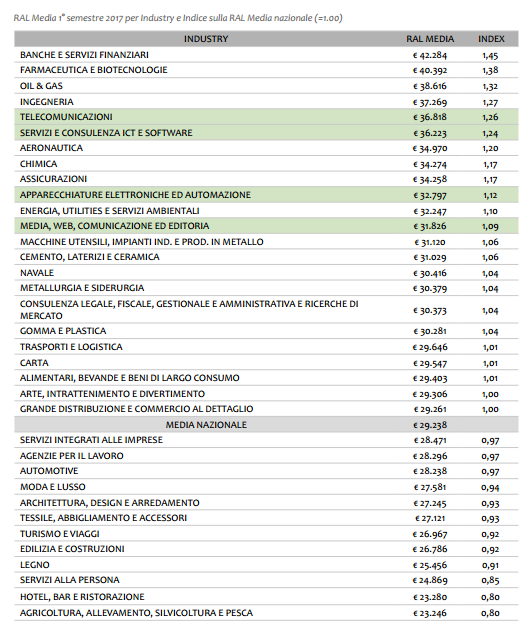The width and height of the screenshot is (530, 629).
Task: Click ALIMENTARI, BEVANDE E BENI DI LARGO CONSUMO
Action: pyautogui.click(x=130, y=378)
